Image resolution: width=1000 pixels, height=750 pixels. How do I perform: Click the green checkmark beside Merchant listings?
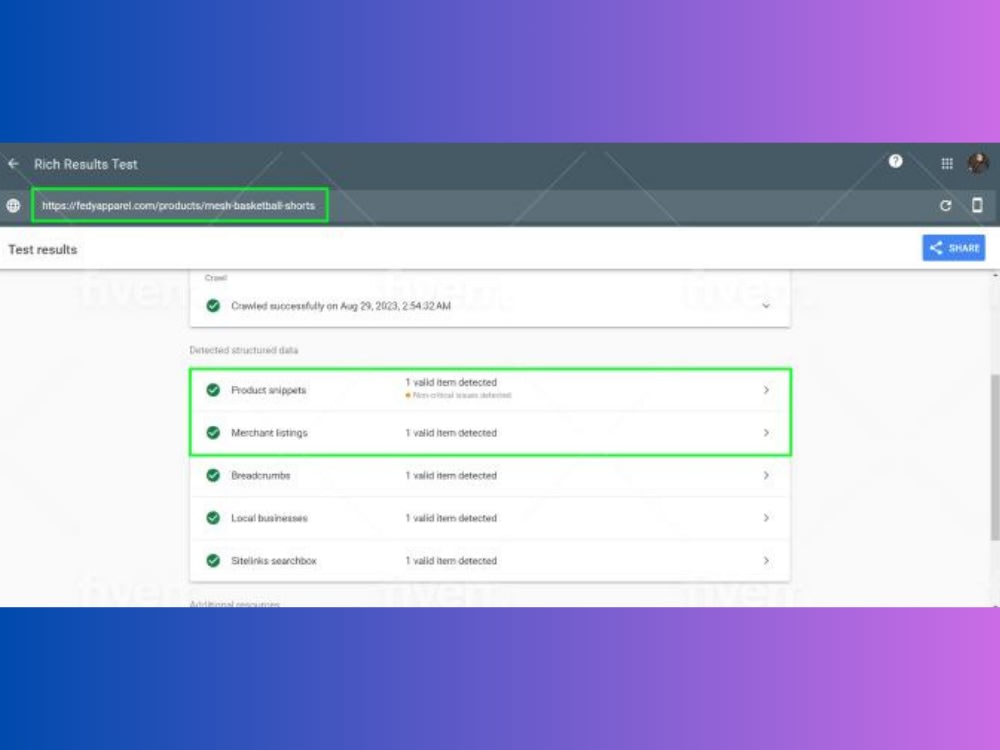point(214,433)
